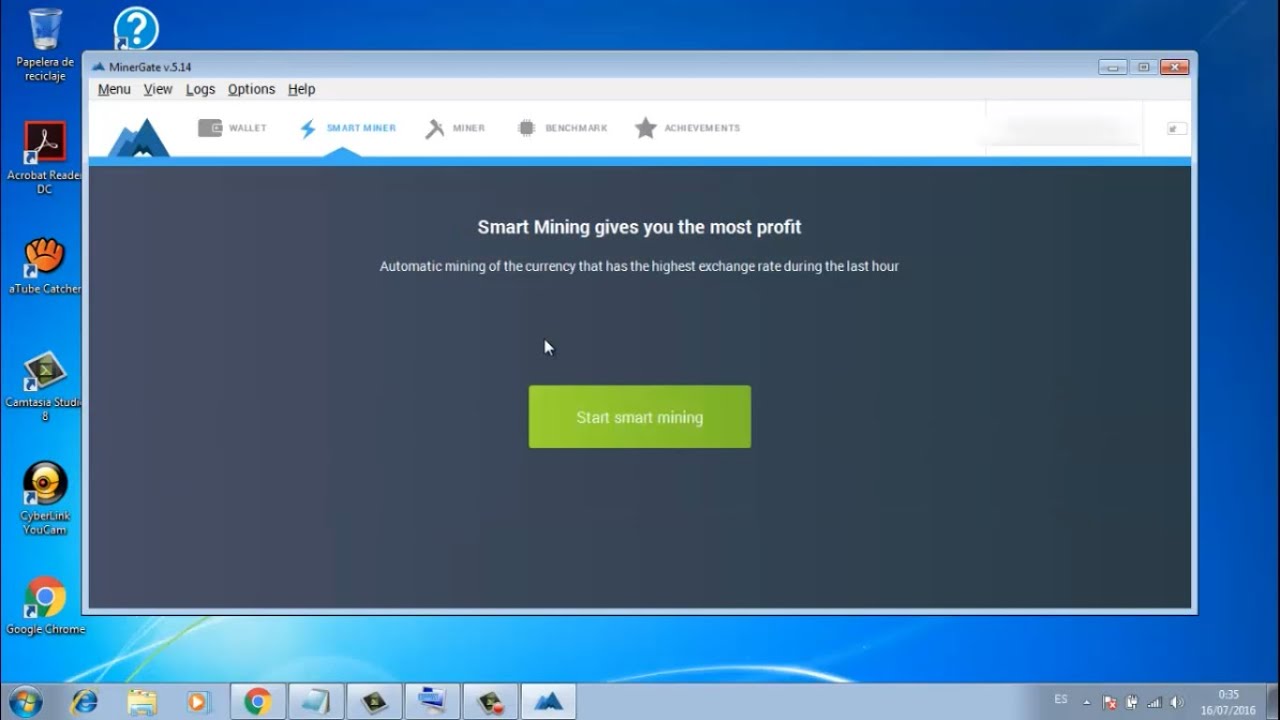1280x720 pixels.
Task: Click the chip Benchmark icon
Action: click(527, 128)
